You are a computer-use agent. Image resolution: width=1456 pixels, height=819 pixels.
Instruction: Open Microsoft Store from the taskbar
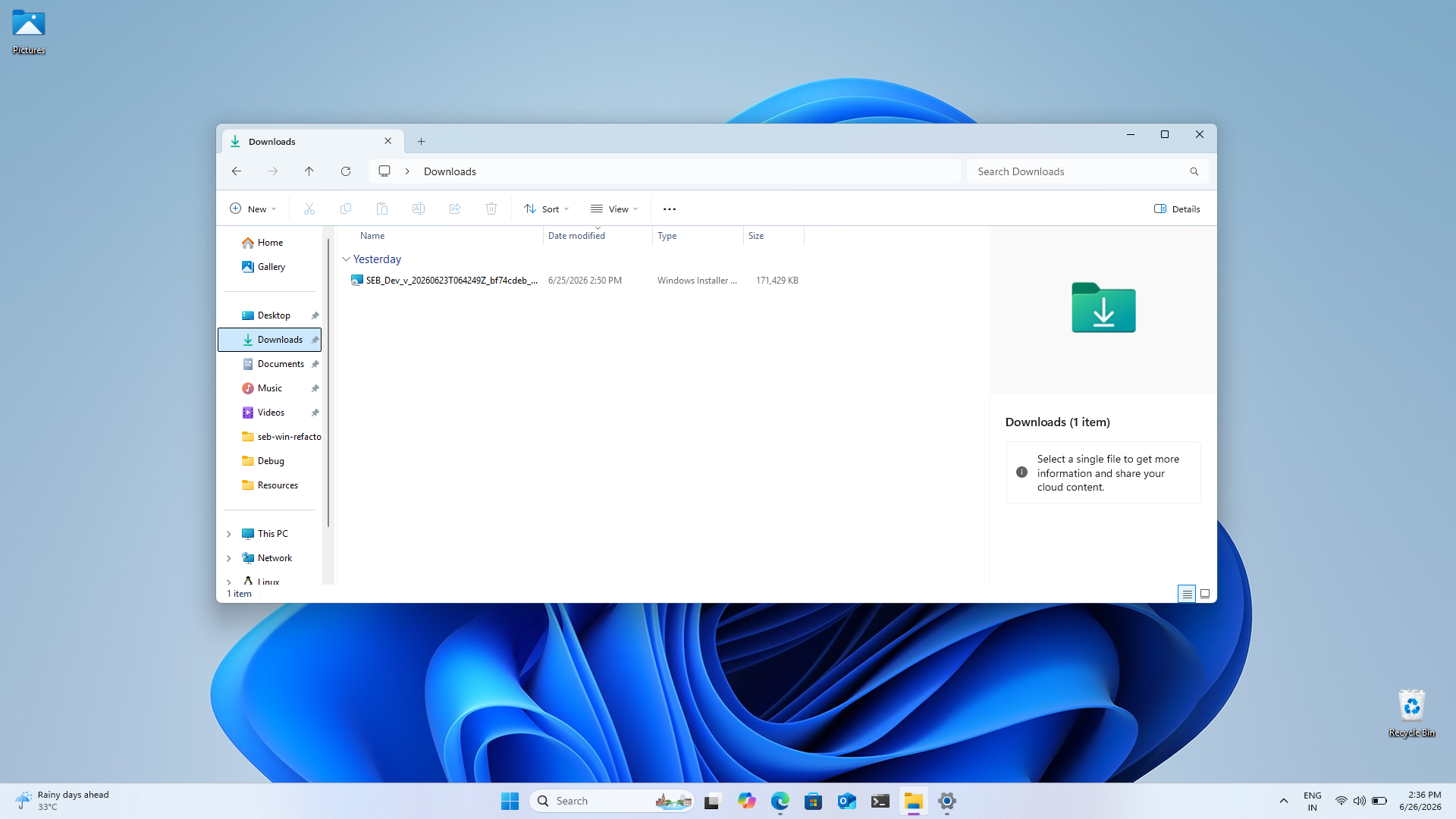[x=814, y=801]
